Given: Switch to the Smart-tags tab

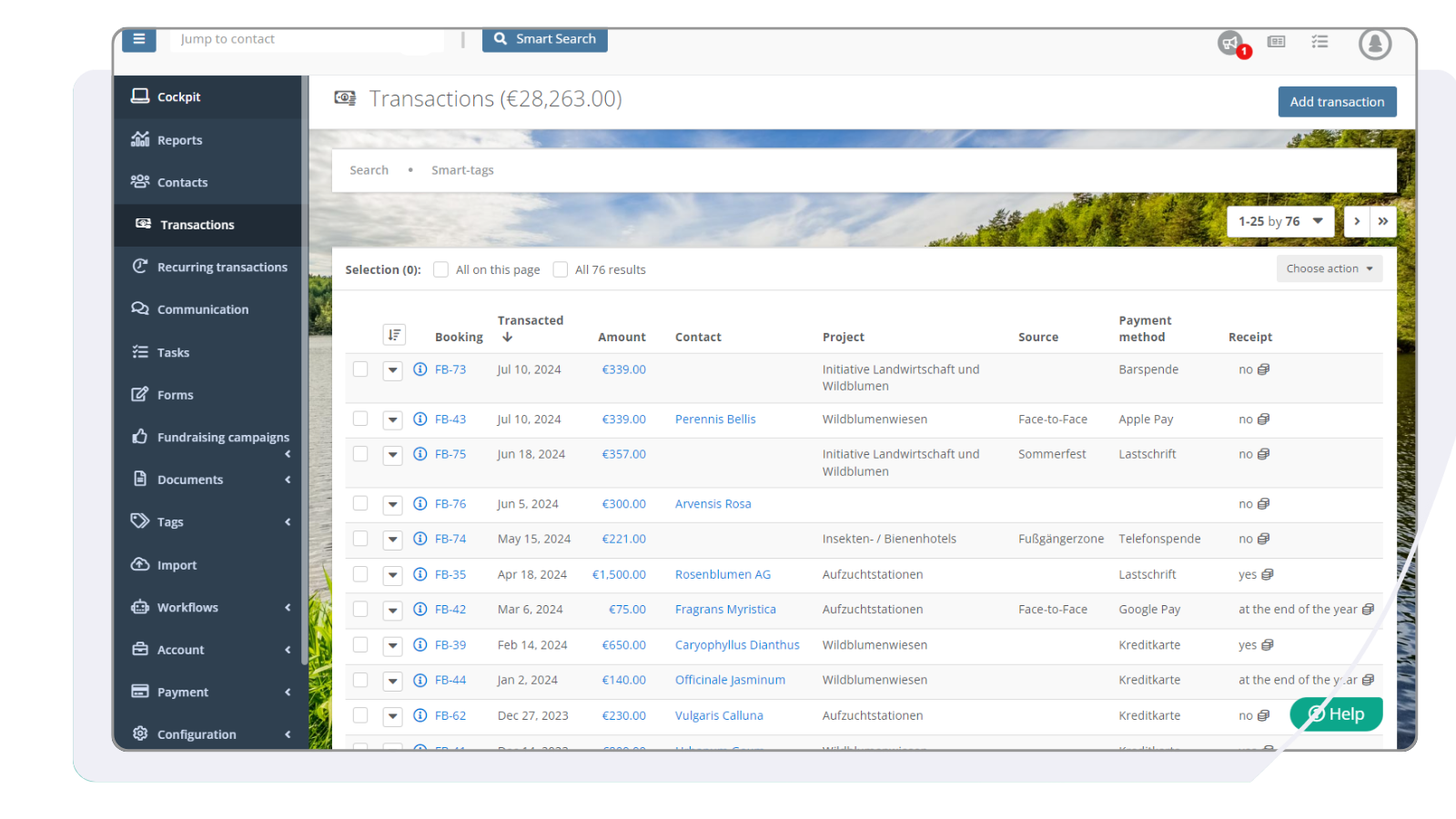Looking at the screenshot, I should pyautogui.click(x=462, y=169).
